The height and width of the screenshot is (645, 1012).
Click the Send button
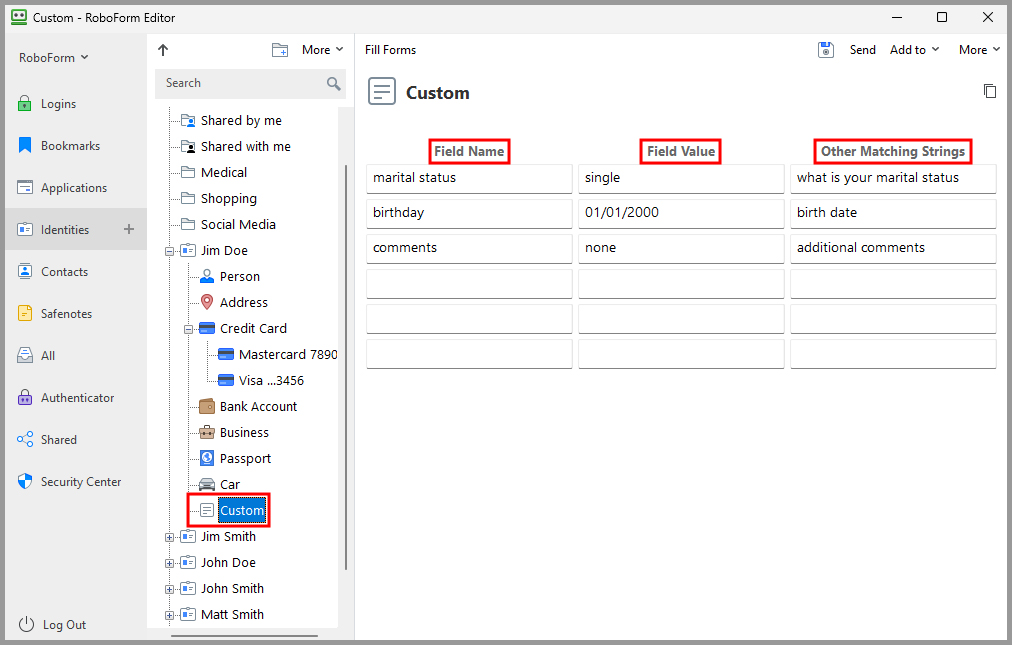click(862, 50)
